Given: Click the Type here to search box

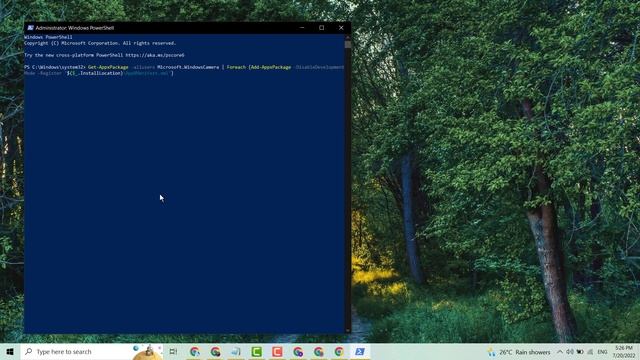Looking at the screenshot, I should 91,351.
